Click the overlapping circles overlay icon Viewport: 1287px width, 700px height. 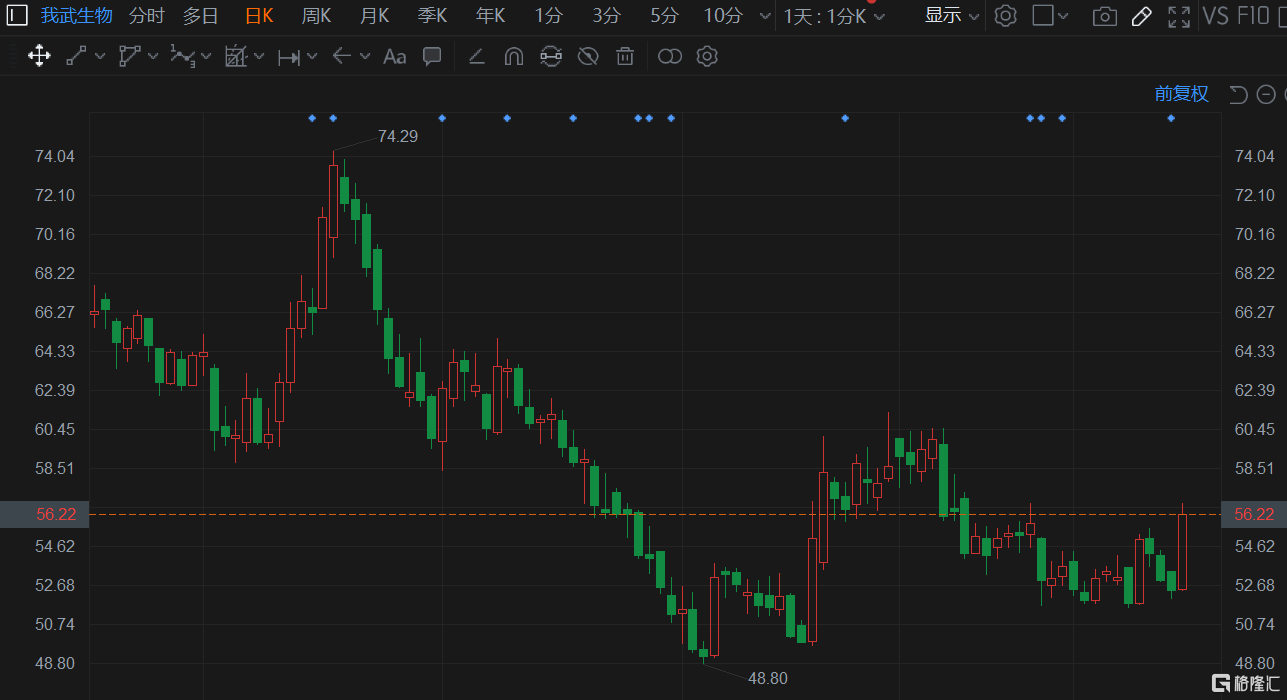click(670, 57)
